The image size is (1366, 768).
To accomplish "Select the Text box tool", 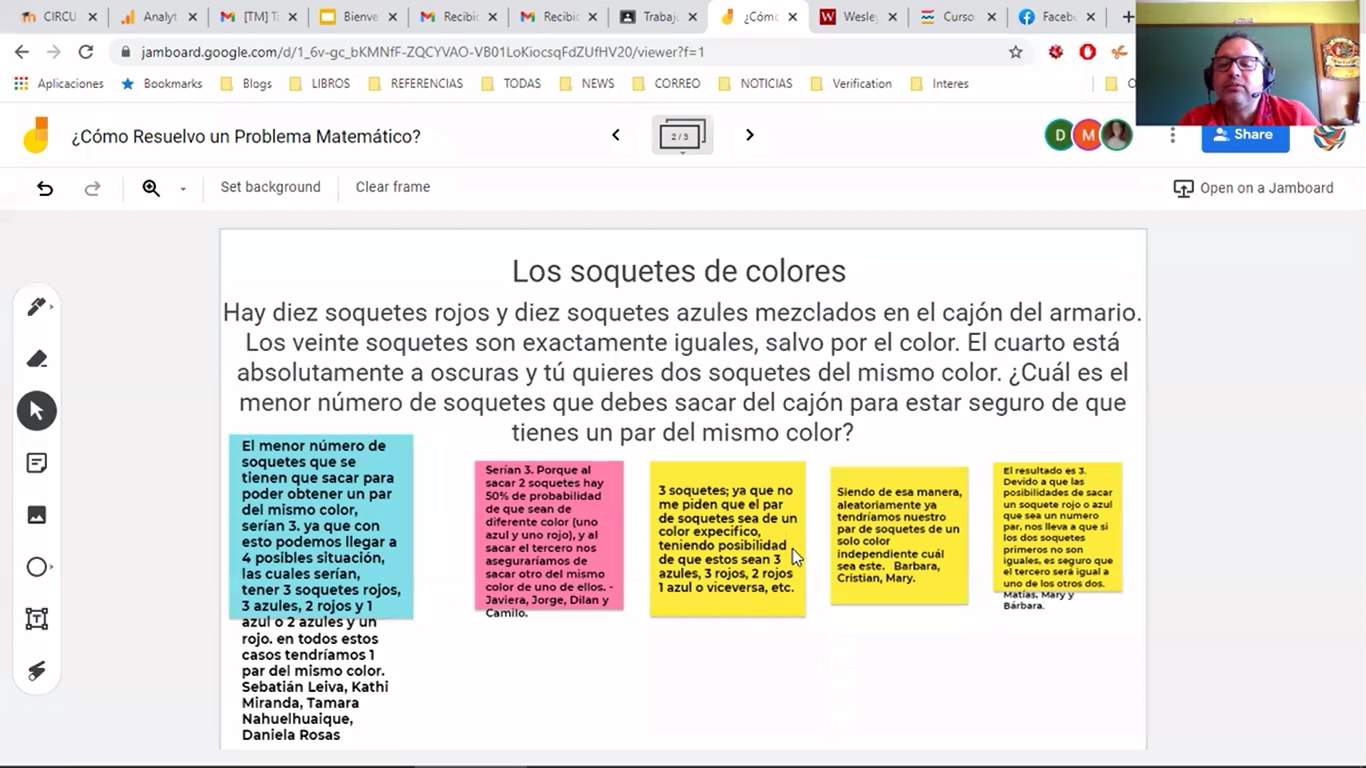I will pyautogui.click(x=37, y=619).
